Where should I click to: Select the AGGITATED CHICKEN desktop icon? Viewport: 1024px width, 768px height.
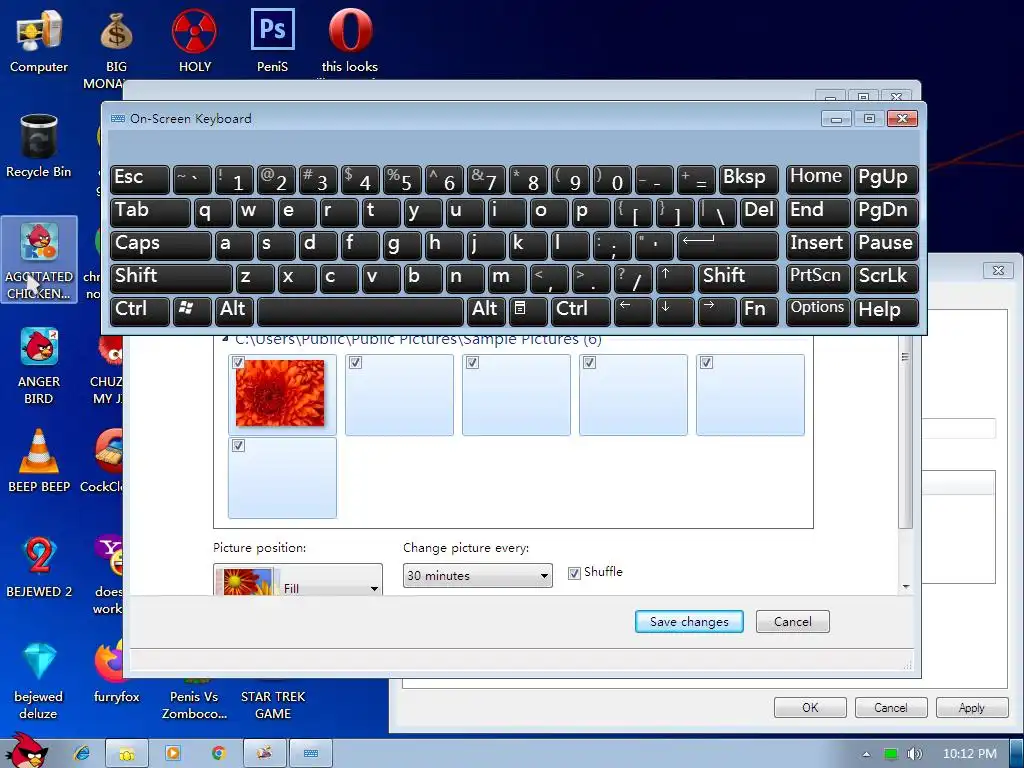pos(39,260)
